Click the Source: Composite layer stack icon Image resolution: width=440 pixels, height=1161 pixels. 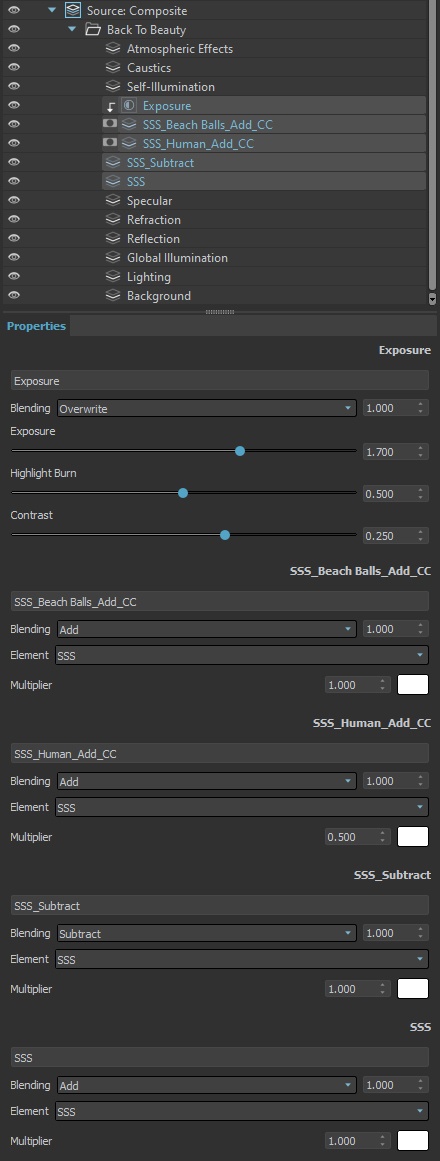point(73,10)
